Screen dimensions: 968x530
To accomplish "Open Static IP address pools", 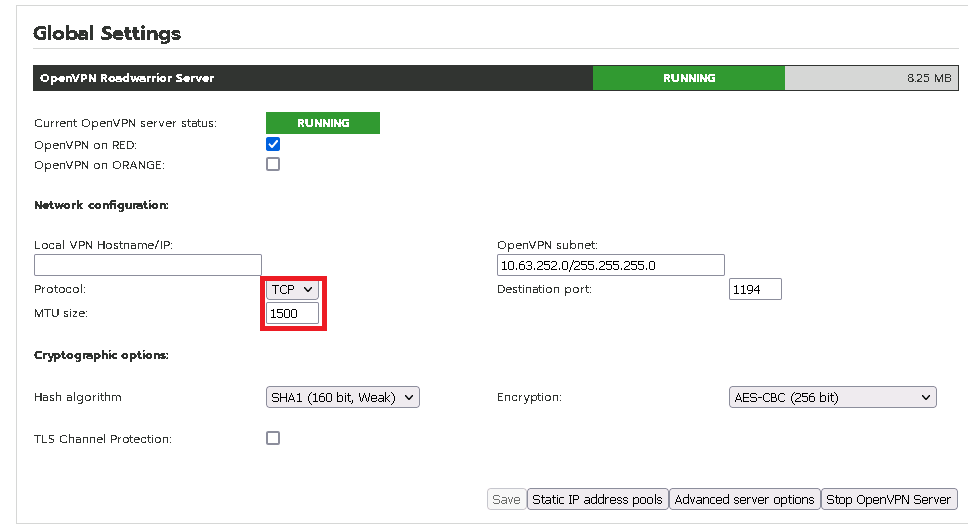I will tap(597, 499).
